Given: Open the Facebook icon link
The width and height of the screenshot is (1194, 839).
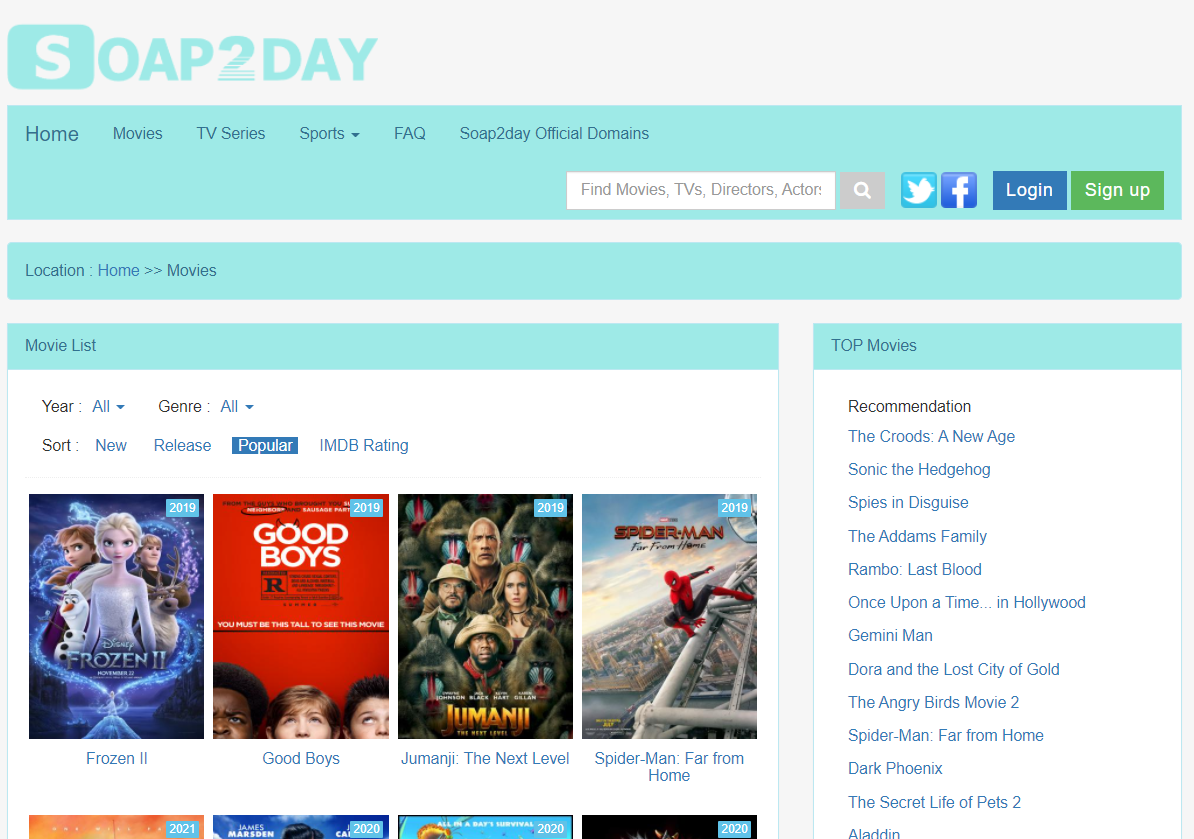Looking at the screenshot, I should 959,190.
